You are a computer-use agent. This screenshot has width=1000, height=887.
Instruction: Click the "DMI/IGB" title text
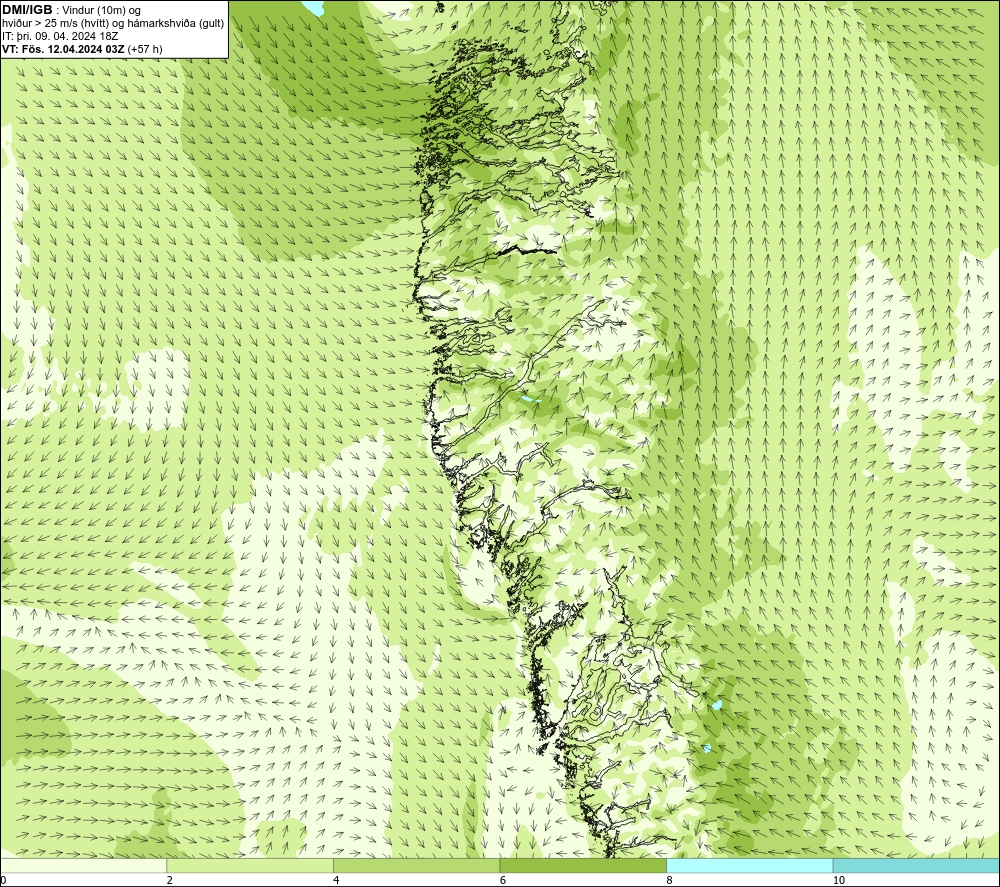point(27,10)
